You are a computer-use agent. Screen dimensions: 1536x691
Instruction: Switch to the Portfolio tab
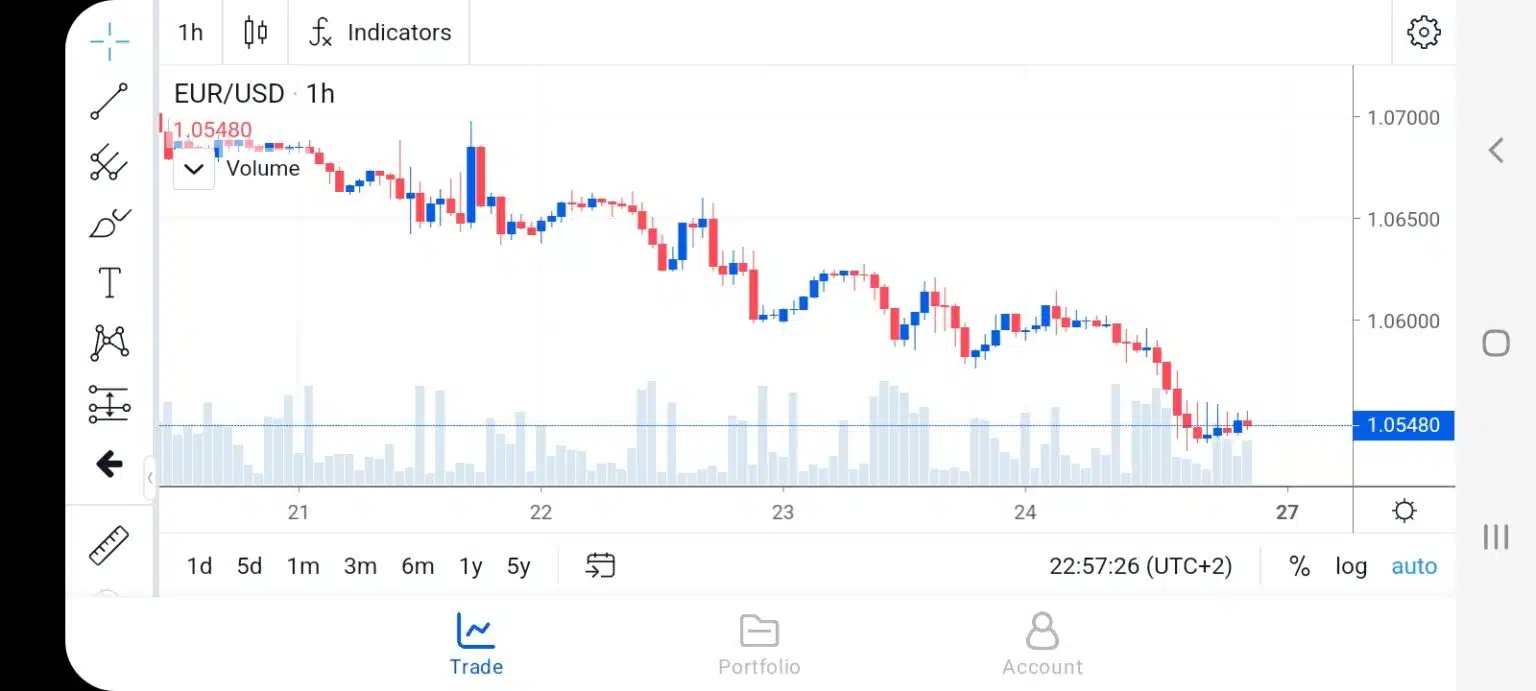click(759, 645)
